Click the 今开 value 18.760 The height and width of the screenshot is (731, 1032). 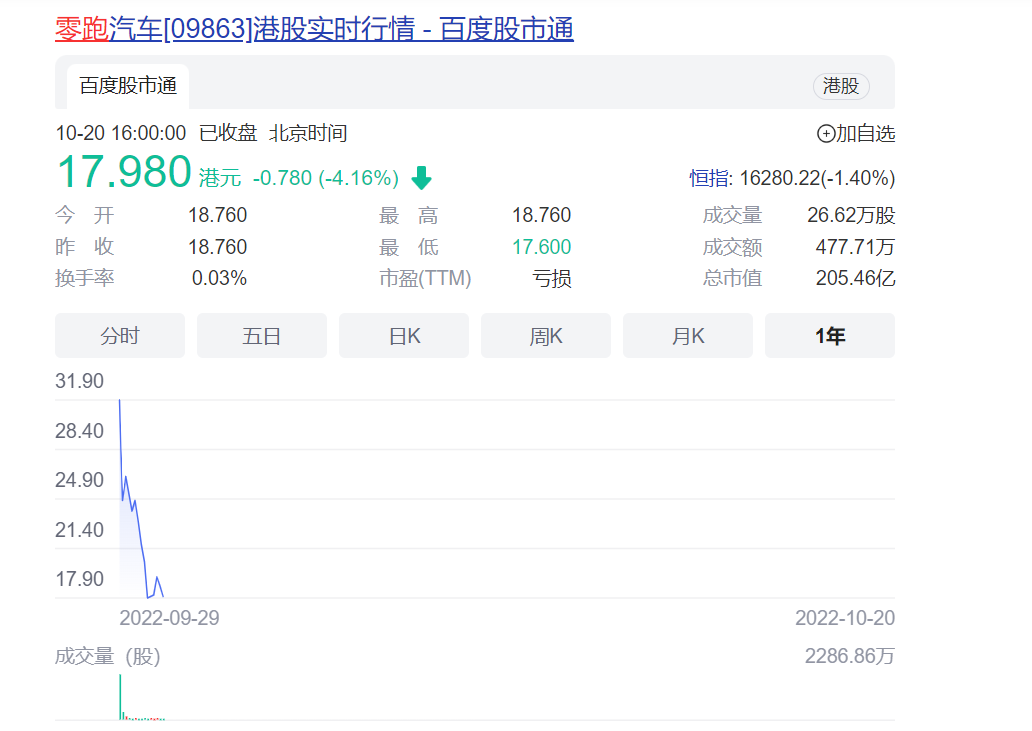[217, 215]
